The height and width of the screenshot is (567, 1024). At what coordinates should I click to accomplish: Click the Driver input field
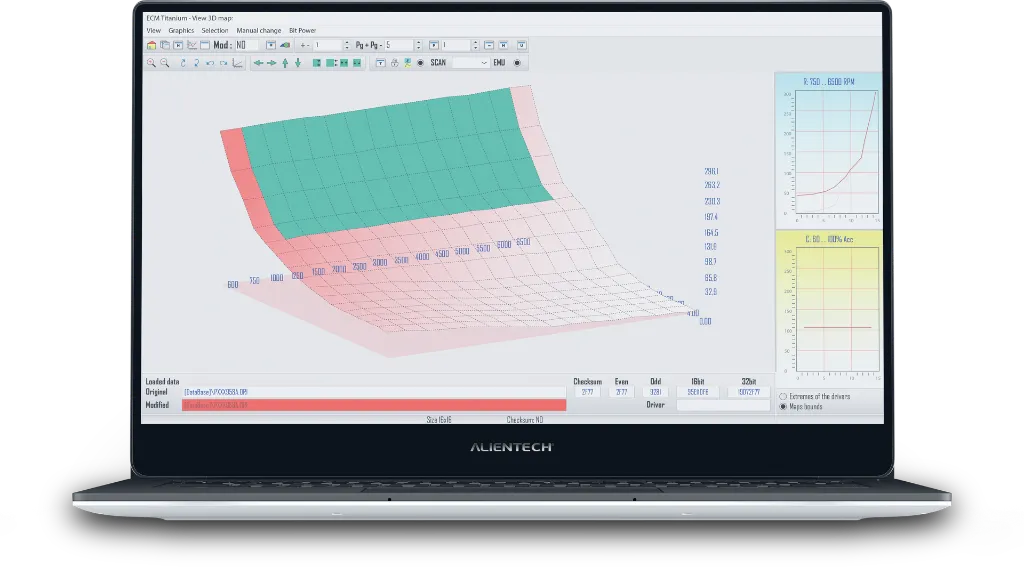[x=709, y=405]
